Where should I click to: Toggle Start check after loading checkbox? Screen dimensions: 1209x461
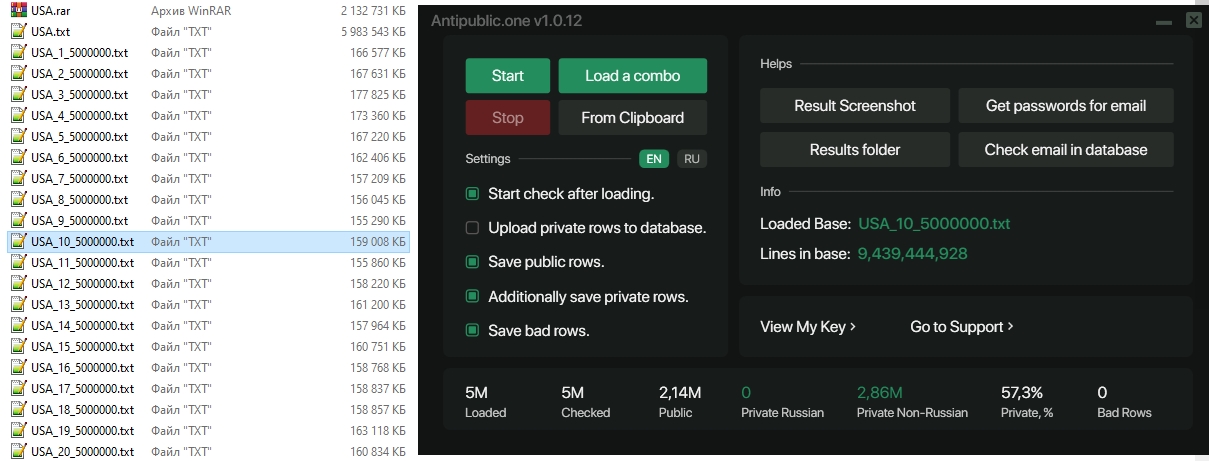473,194
